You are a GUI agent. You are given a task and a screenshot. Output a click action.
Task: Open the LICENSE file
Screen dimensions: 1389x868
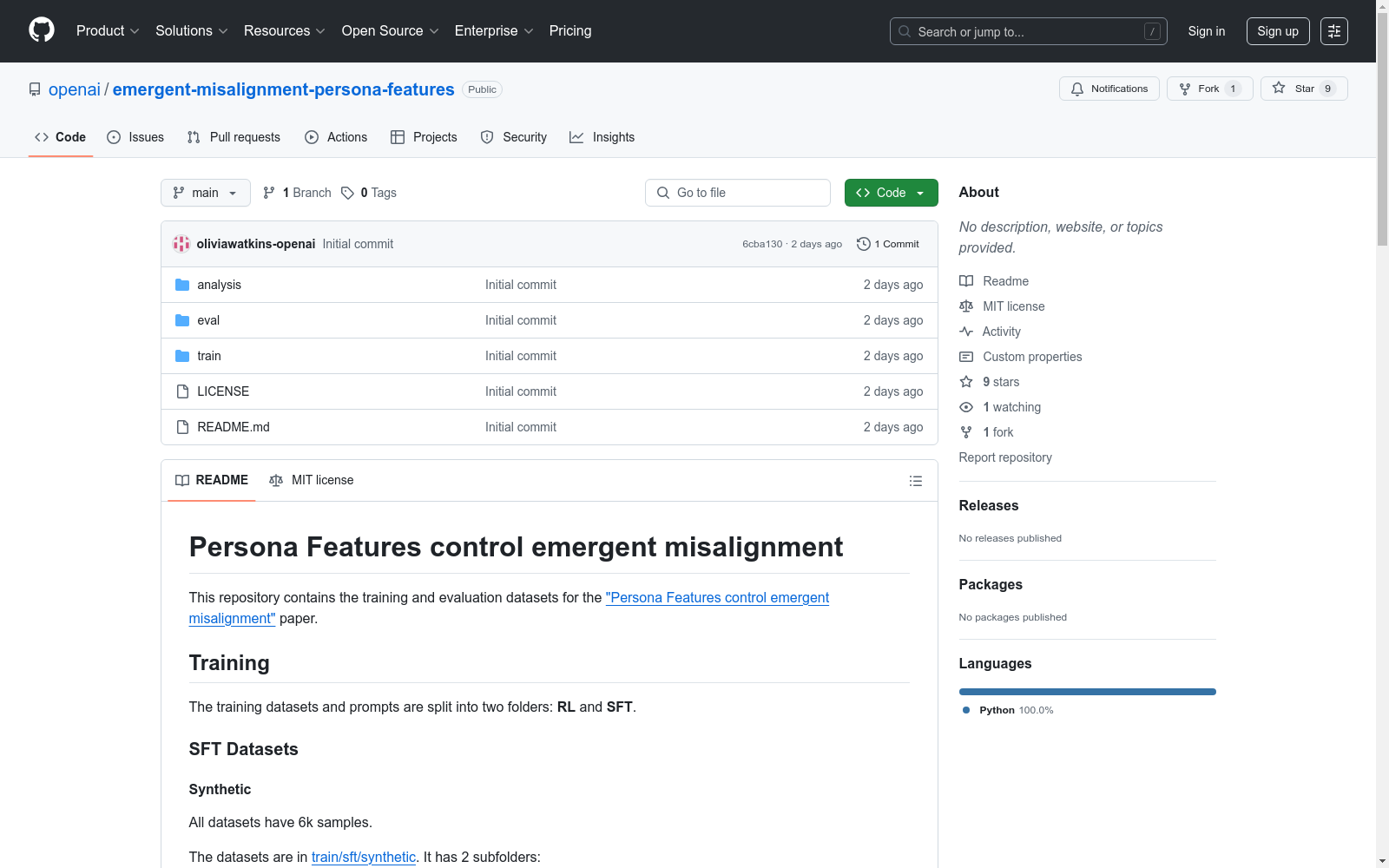pyautogui.click(x=223, y=391)
